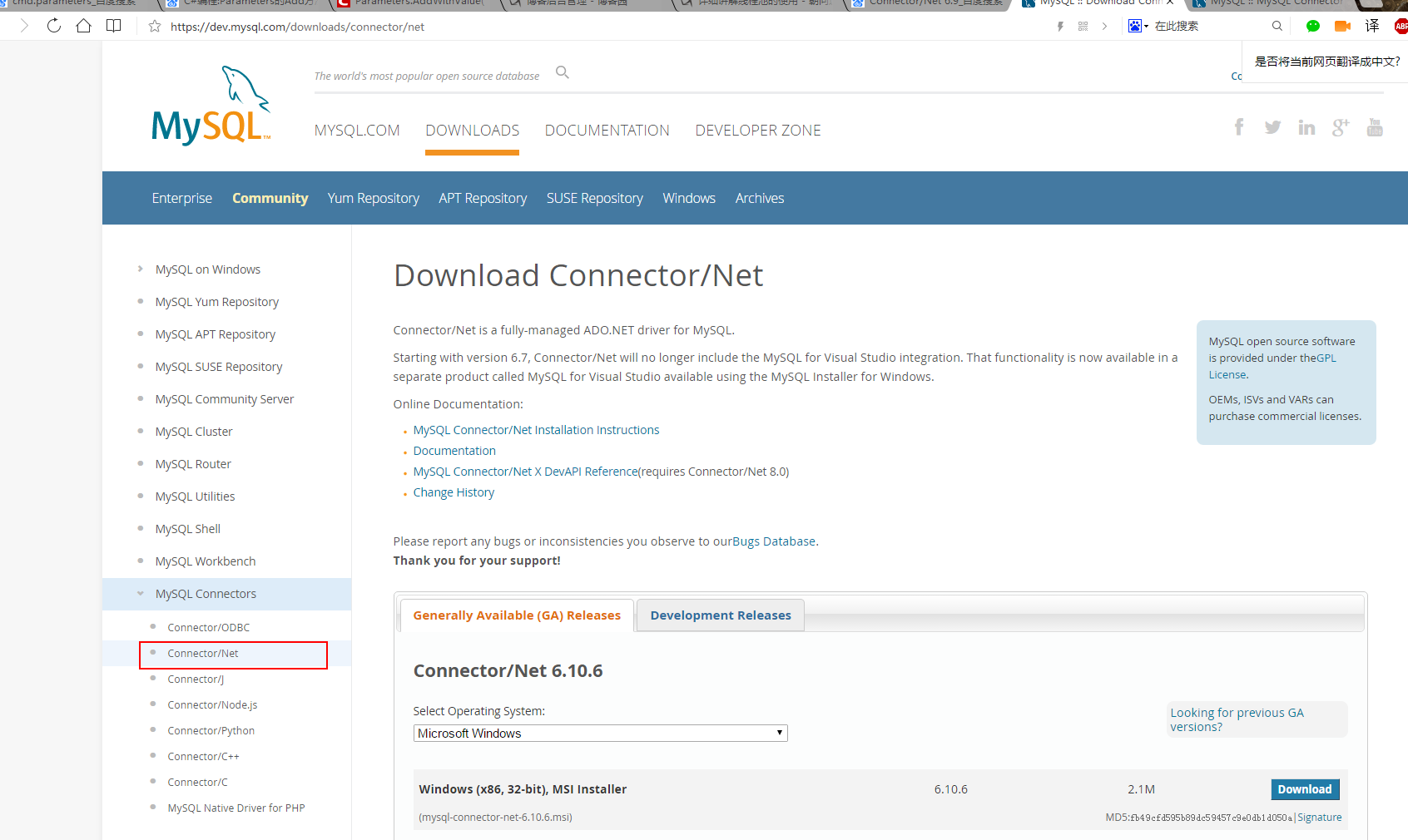
Task: Open the Change History link
Action: coord(454,492)
